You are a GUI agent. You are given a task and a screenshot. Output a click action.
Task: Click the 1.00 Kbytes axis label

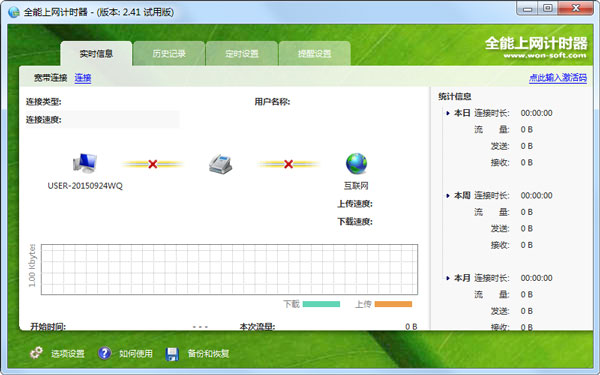click(x=32, y=265)
